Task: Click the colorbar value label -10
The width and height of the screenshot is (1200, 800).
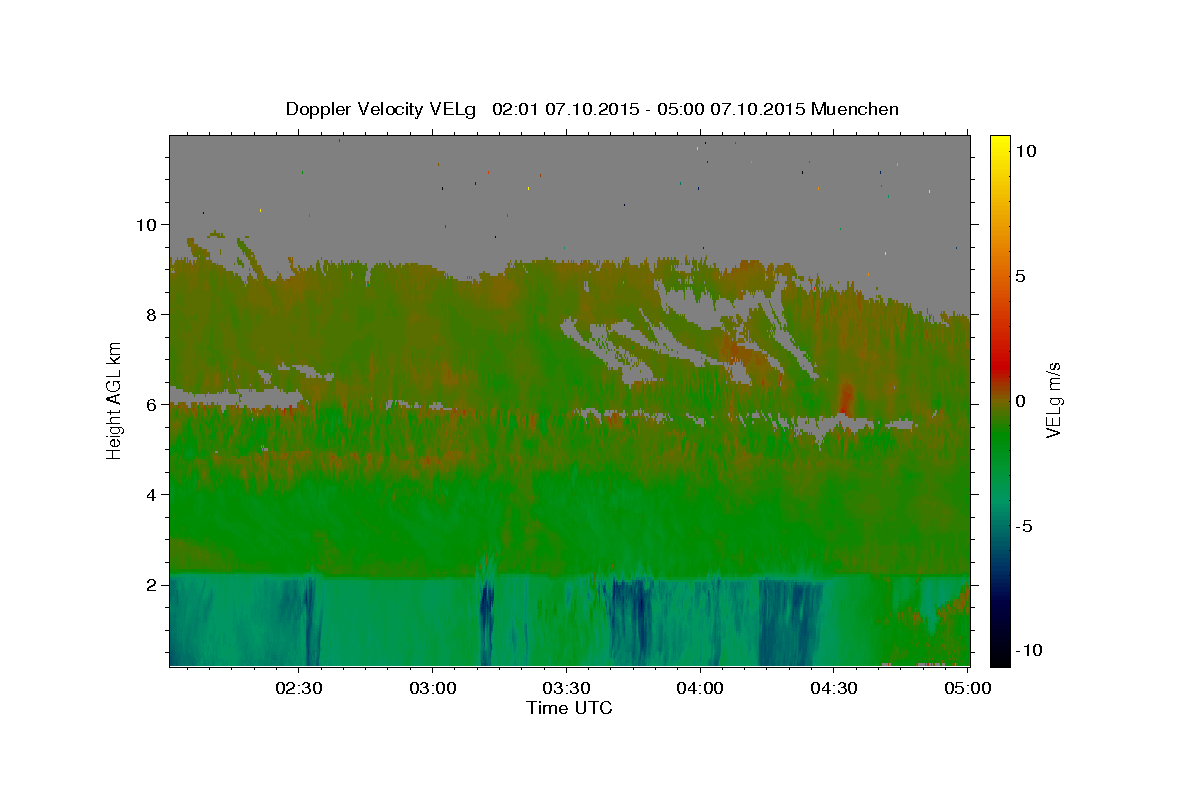Action: click(1029, 650)
